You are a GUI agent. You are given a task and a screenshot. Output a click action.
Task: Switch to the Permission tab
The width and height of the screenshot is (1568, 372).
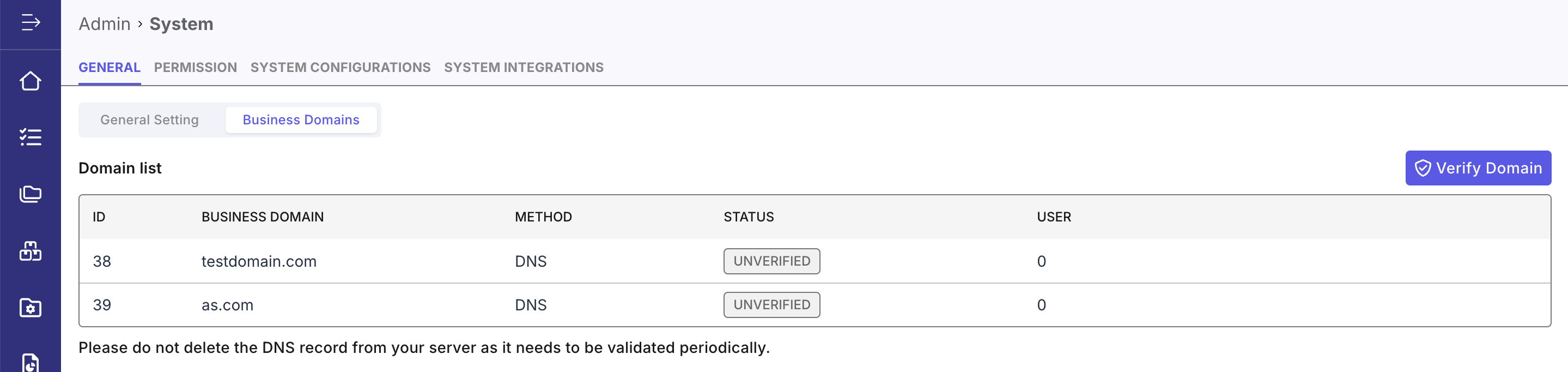(x=196, y=68)
